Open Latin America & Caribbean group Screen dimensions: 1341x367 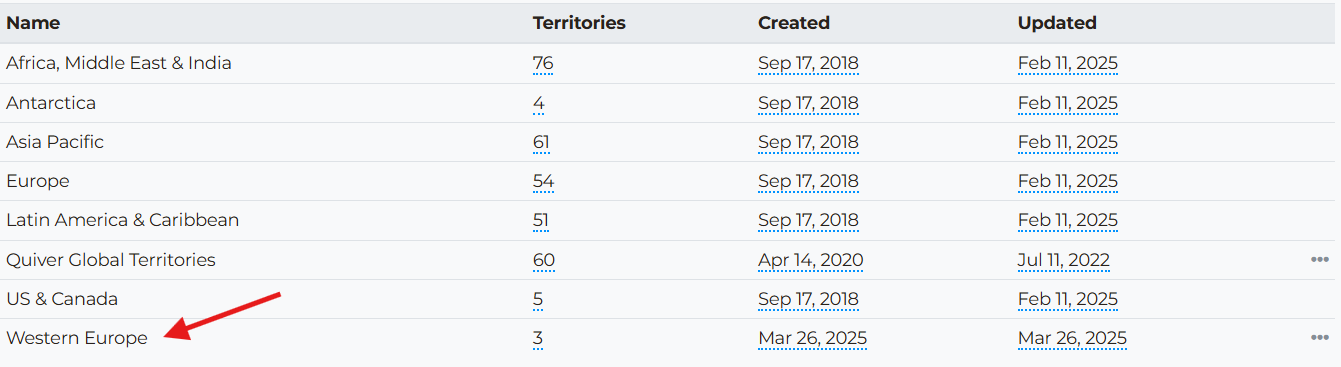point(123,220)
